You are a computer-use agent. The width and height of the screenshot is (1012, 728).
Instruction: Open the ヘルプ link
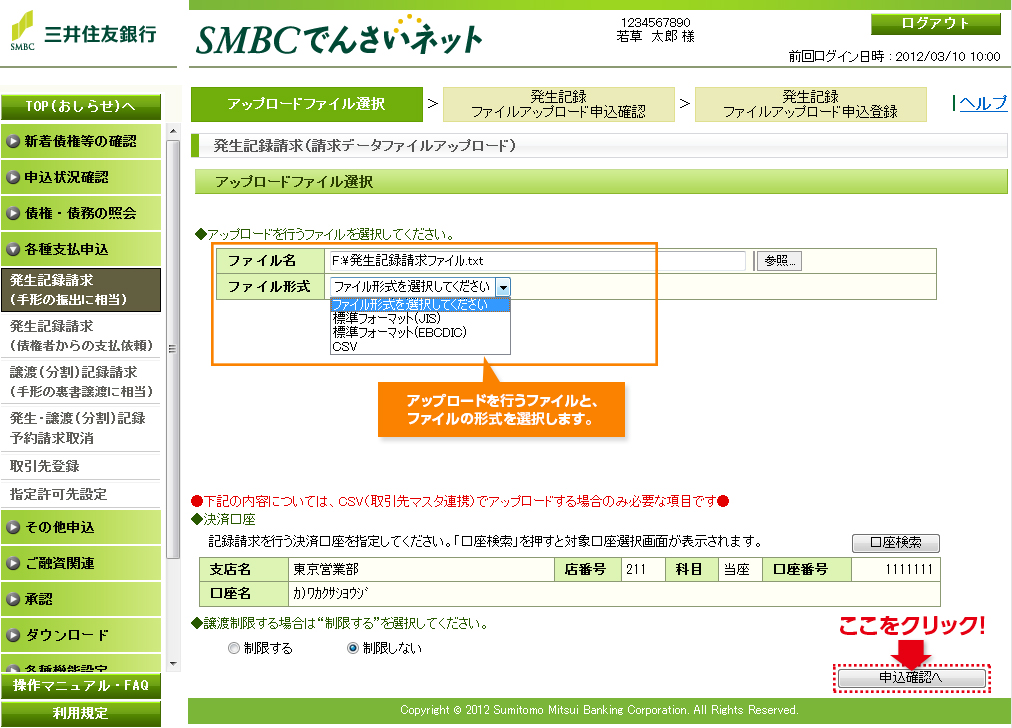point(982,103)
